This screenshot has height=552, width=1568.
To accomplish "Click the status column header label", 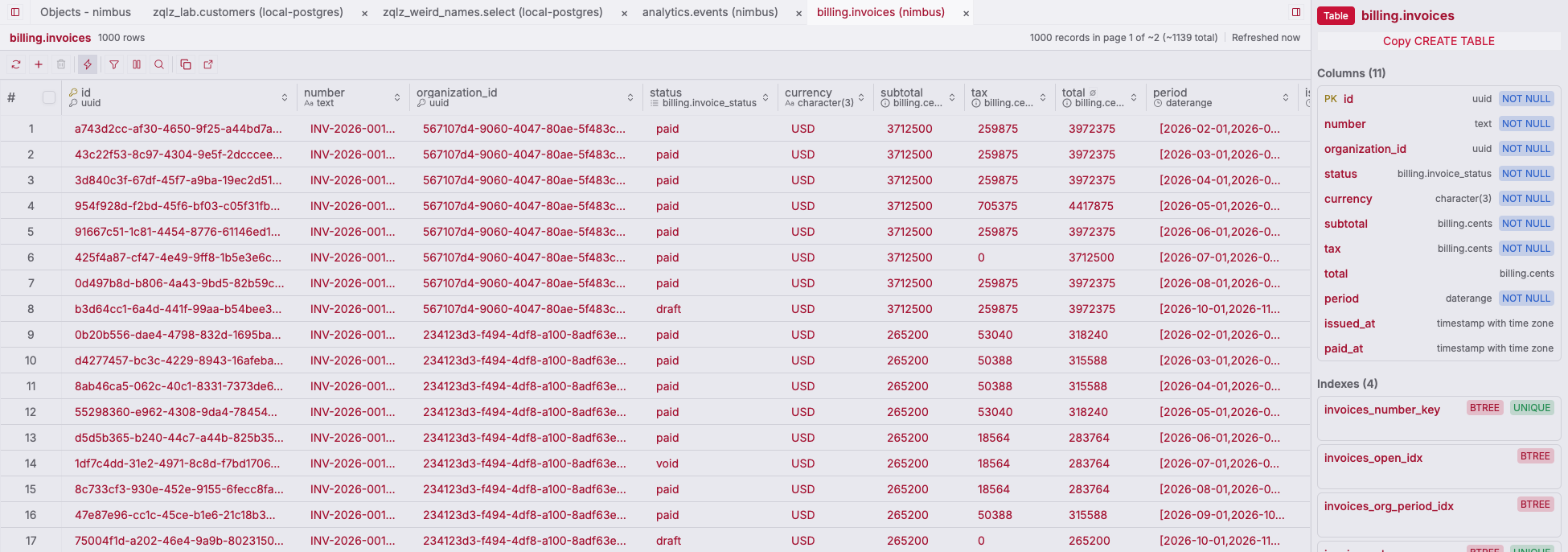I will pyautogui.click(x=666, y=93).
